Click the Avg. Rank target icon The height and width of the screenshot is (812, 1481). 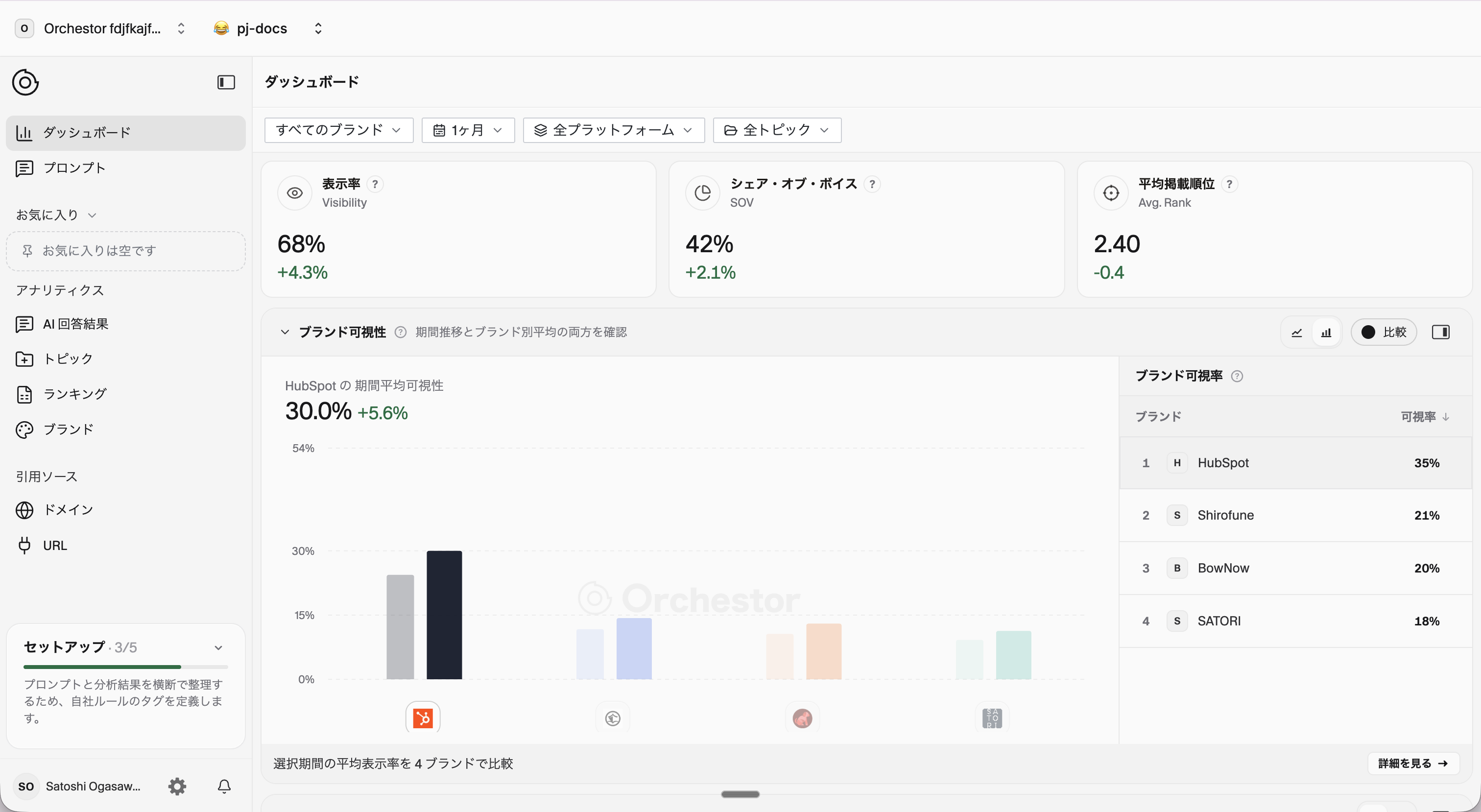click(x=1111, y=193)
